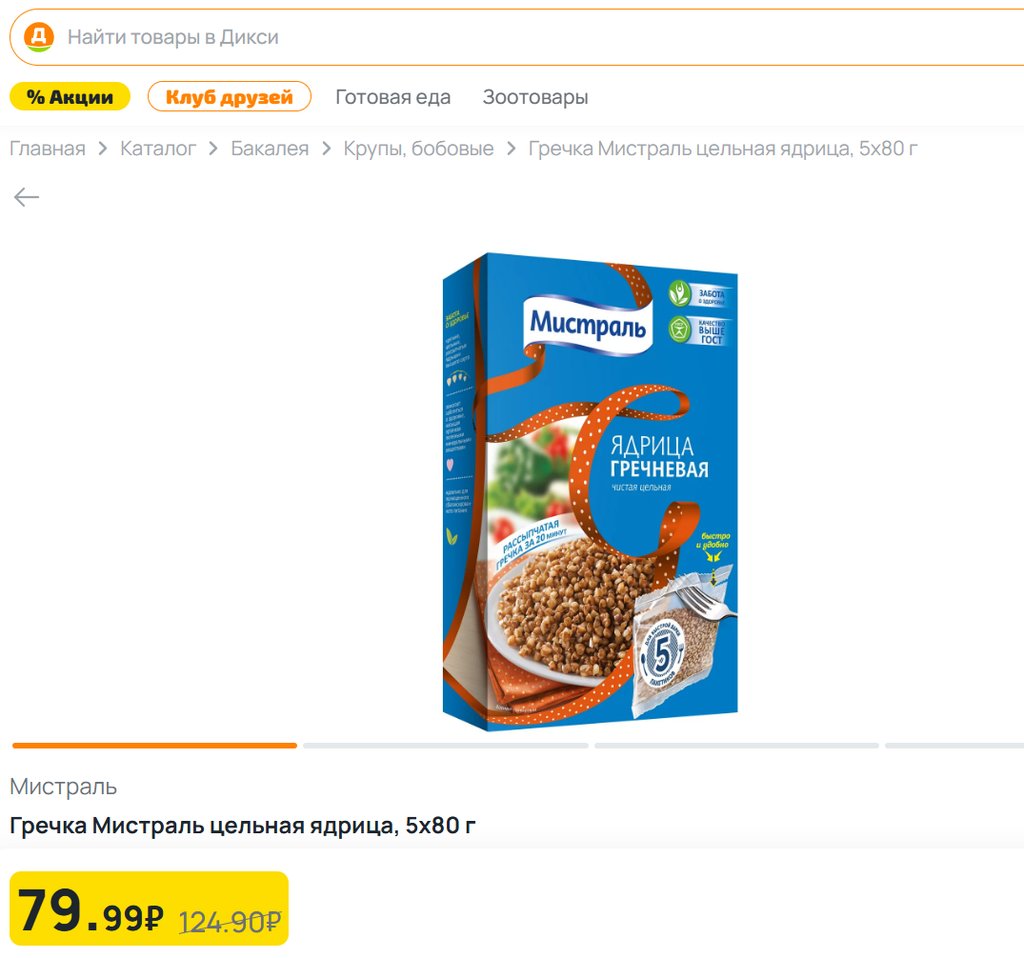Viewport: 1024px width, 958px height.
Task: Open the Мистраль brand link above title
Action: tap(63, 787)
